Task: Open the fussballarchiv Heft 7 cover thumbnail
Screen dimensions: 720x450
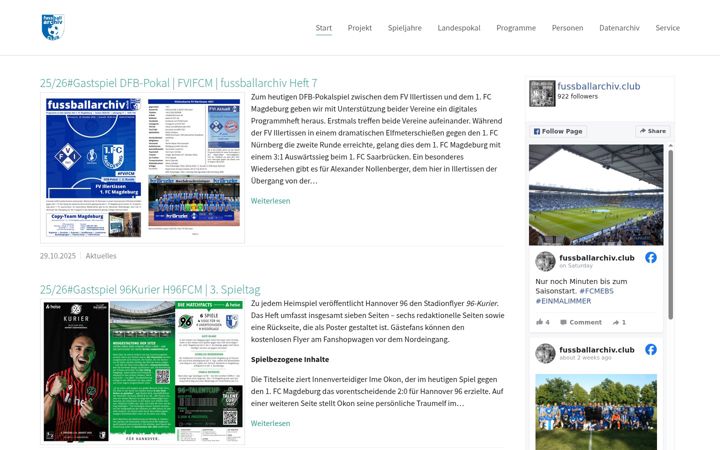Action: pos(142,168)
